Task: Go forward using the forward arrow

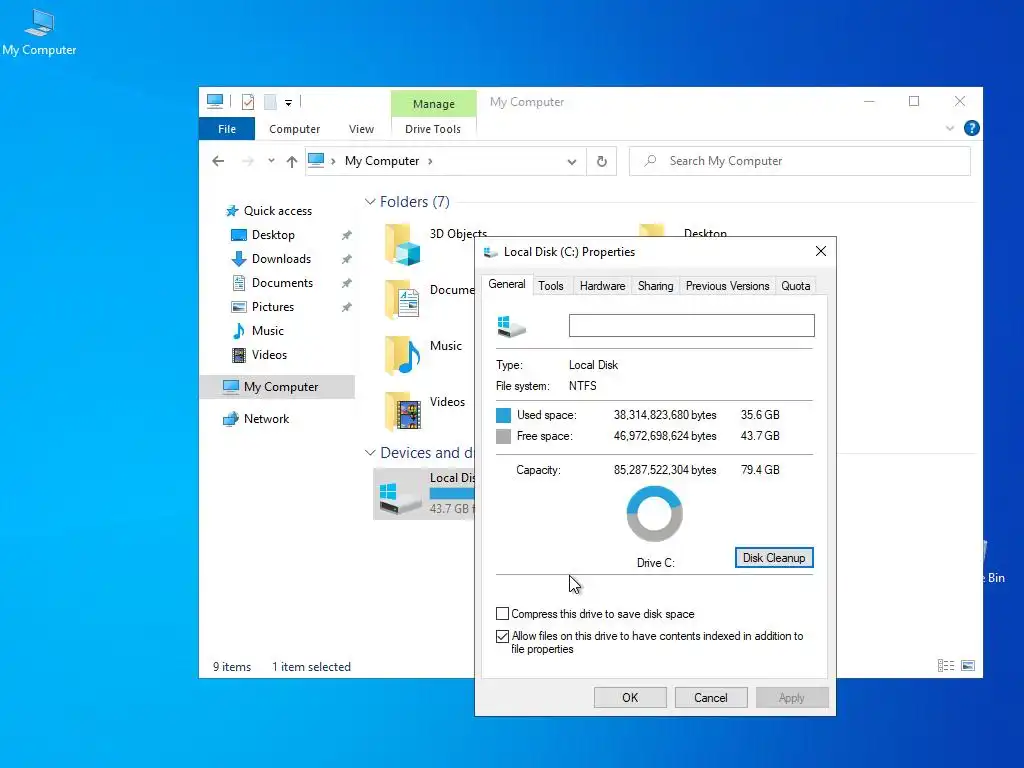Action: tap(248, 161)
